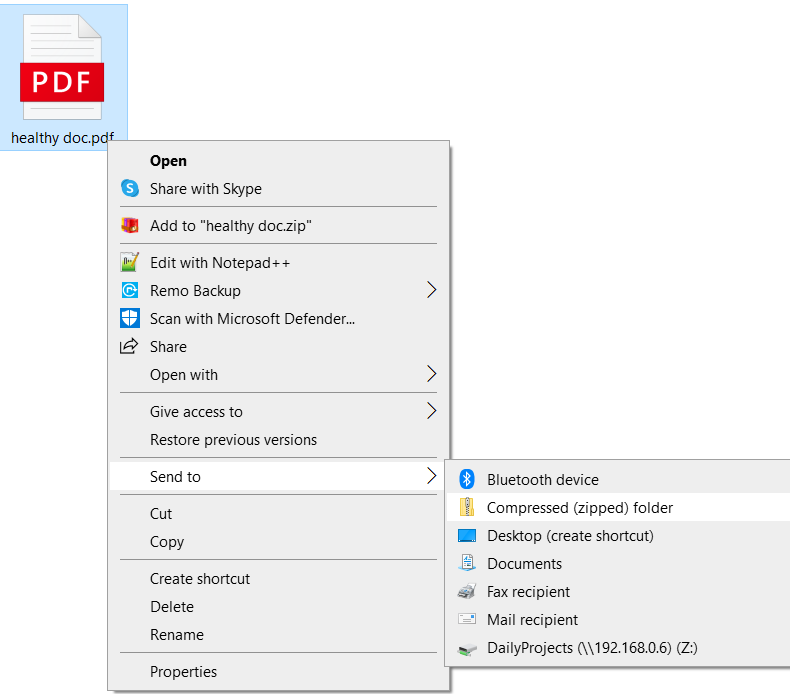This screenshot has height=694, width=790.
Task: Click the Microsoft Defender shield icon
Action: point(130,319)
